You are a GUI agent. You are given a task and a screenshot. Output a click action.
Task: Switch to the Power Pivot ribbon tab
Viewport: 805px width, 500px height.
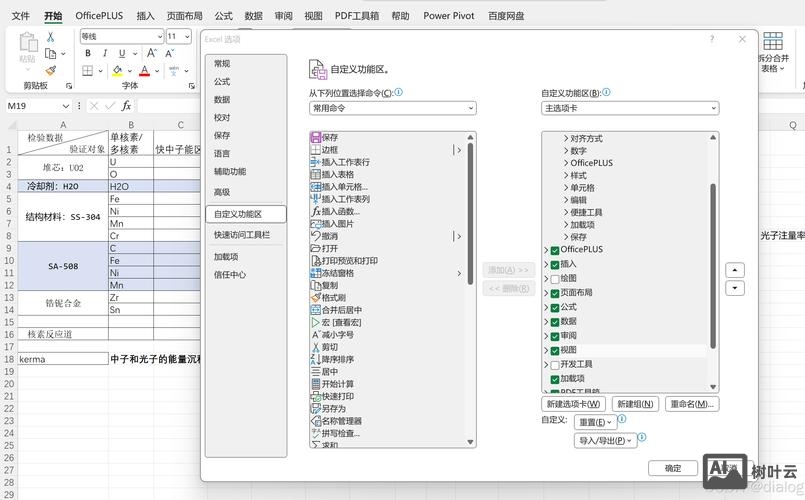(449, 16)
